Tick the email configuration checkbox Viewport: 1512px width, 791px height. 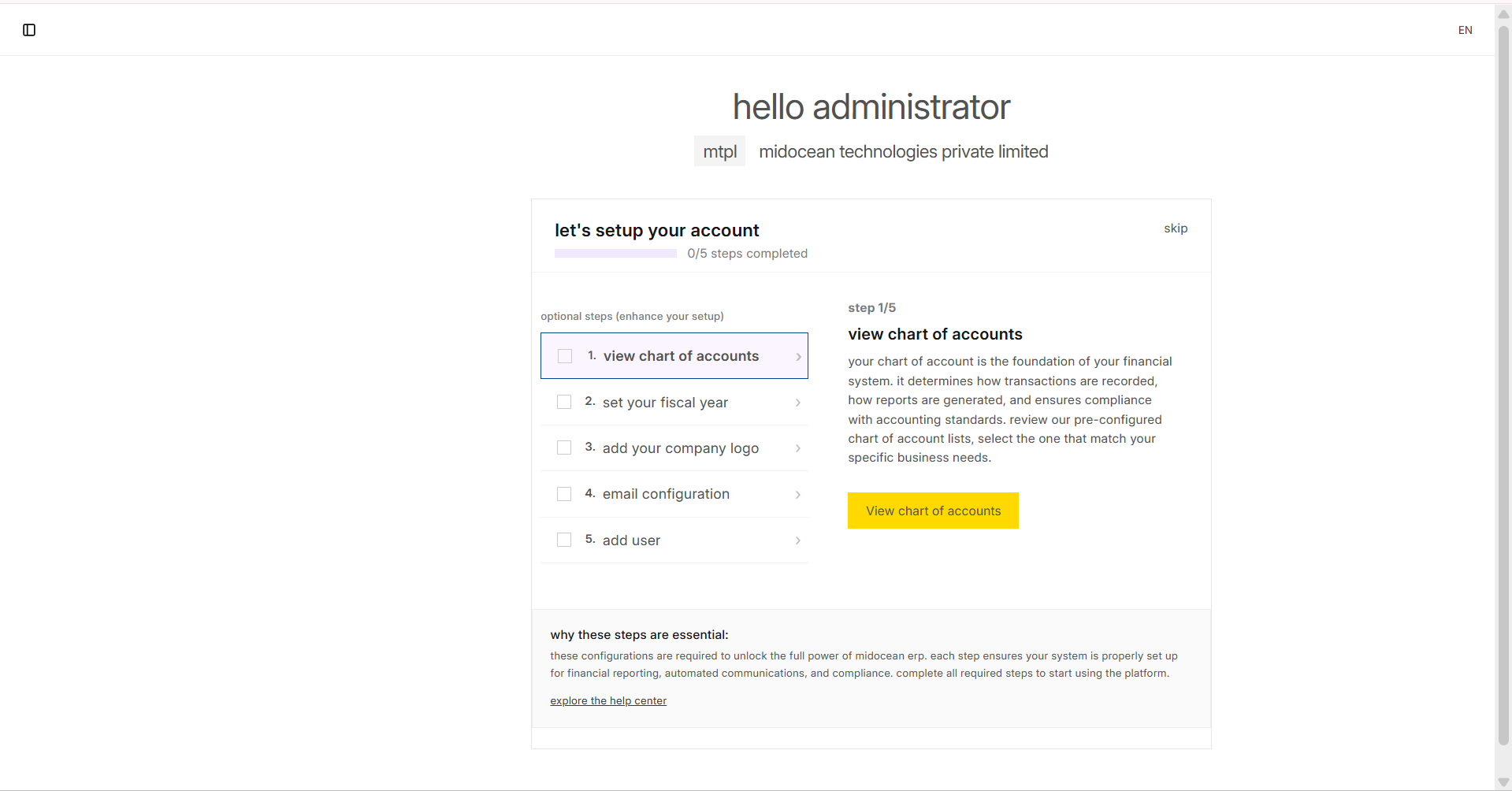(x=564, y=494)
